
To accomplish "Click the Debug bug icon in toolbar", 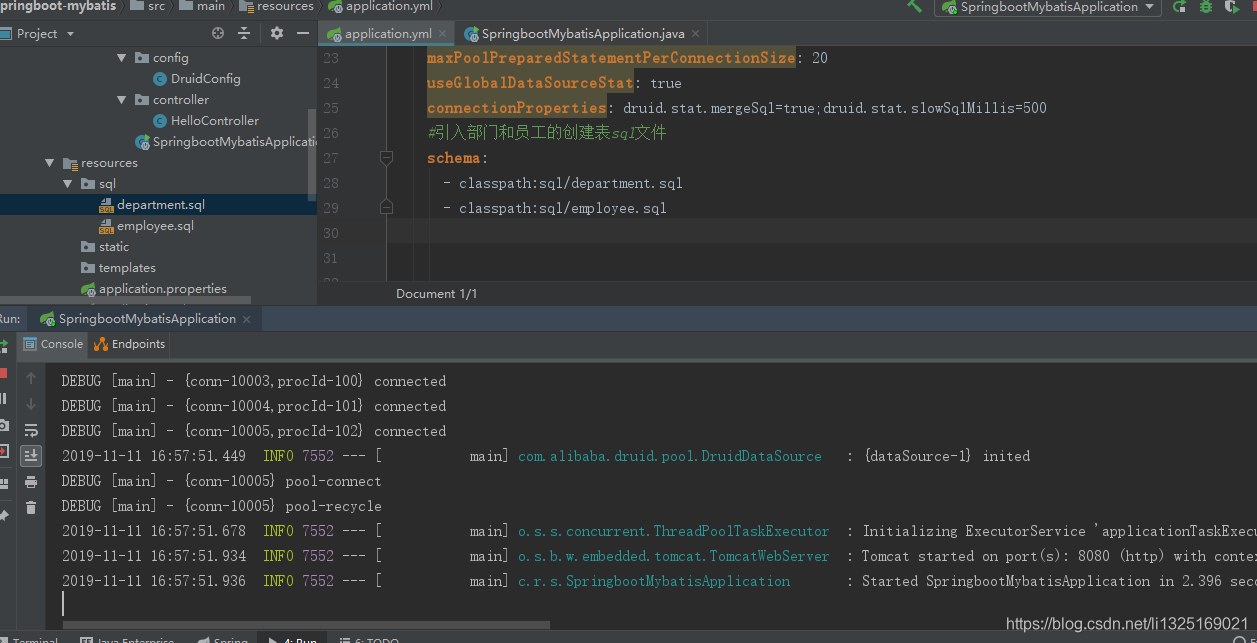I will point(1206,7).
